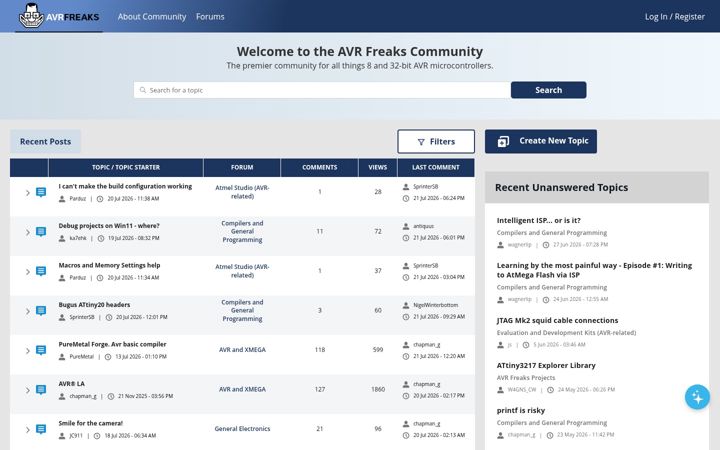This screenshot has height=450, width=720.
Task: Open topic Bugus ATtiny20 headers
Action: tap(94, 304)
